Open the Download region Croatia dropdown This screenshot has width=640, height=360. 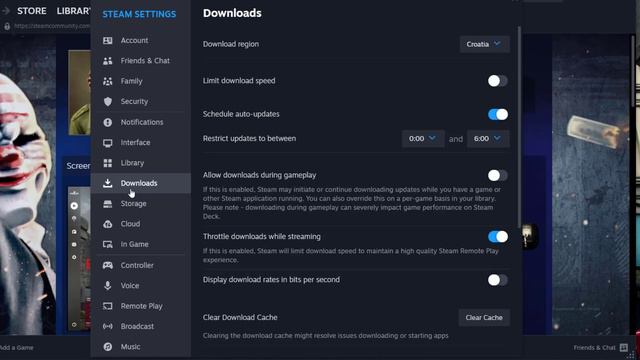pyautogui.click(x=484, y=44)
